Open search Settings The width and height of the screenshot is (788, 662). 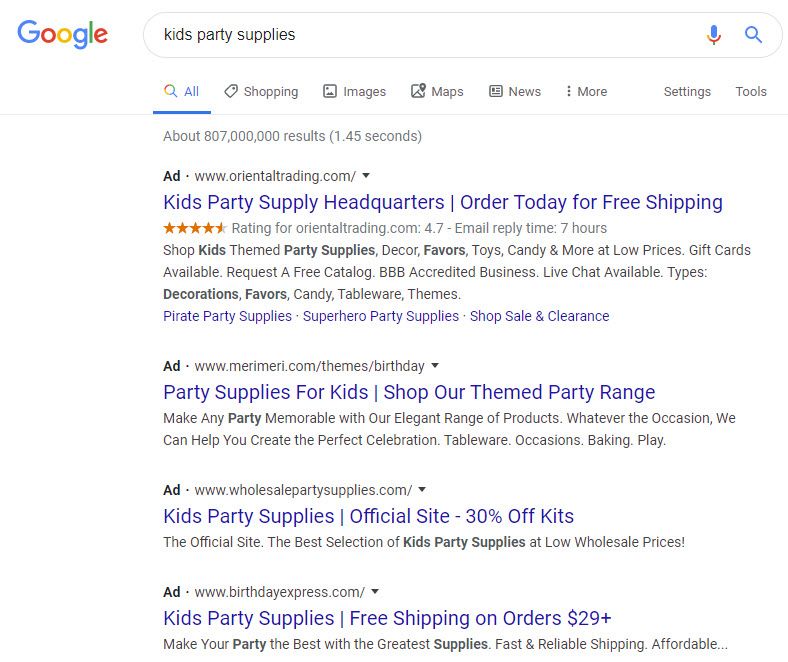687,91
